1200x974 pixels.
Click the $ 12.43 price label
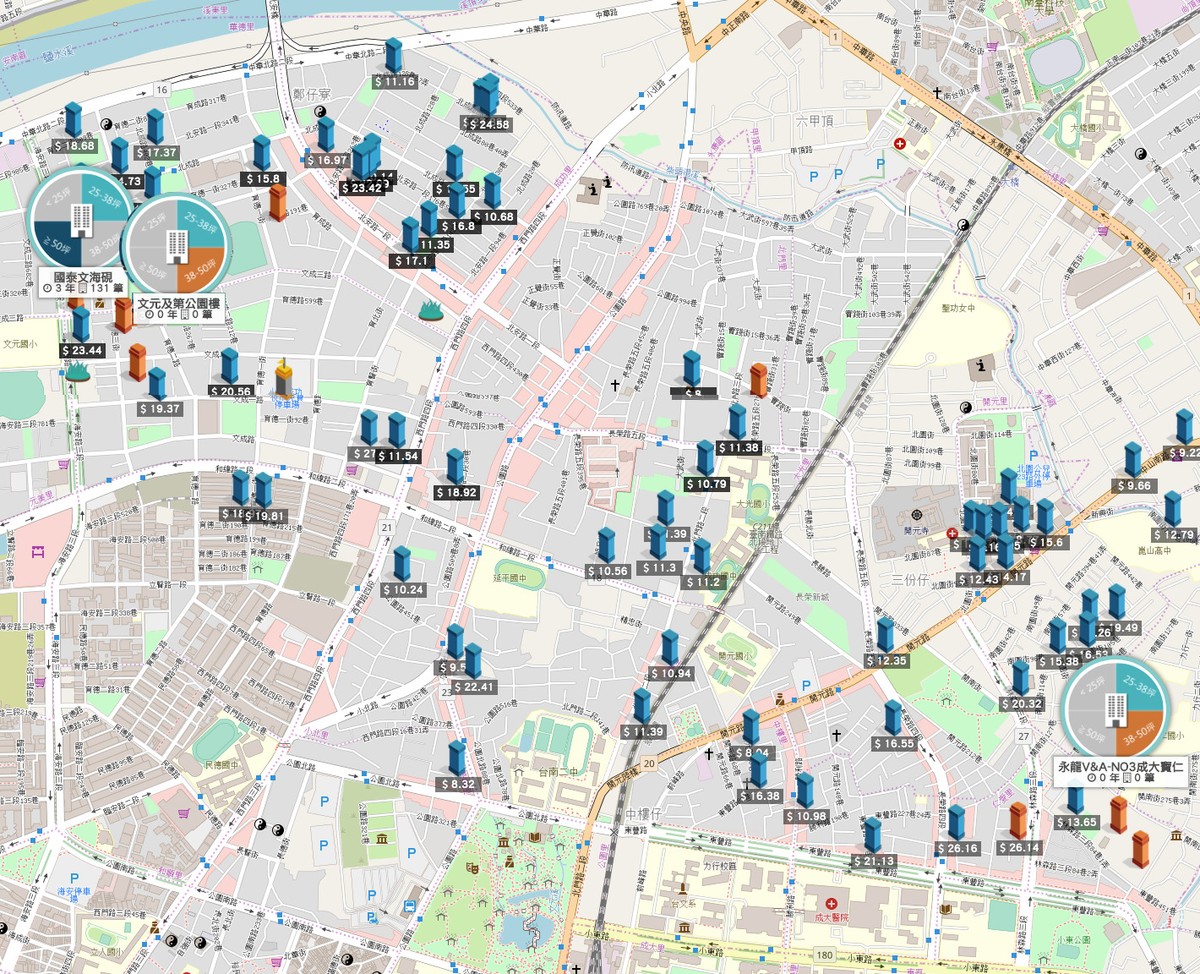click(x=977, y=579)
